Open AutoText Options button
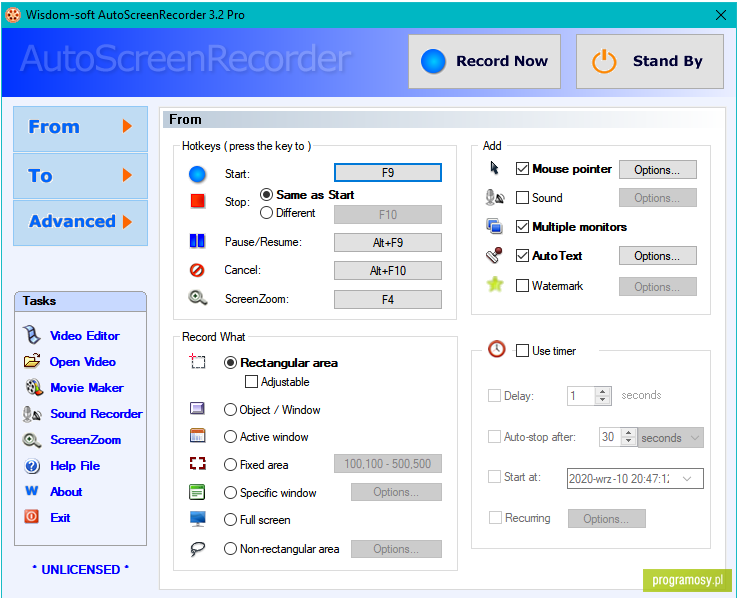Screen dimensions: 738x598 point(658,255)
